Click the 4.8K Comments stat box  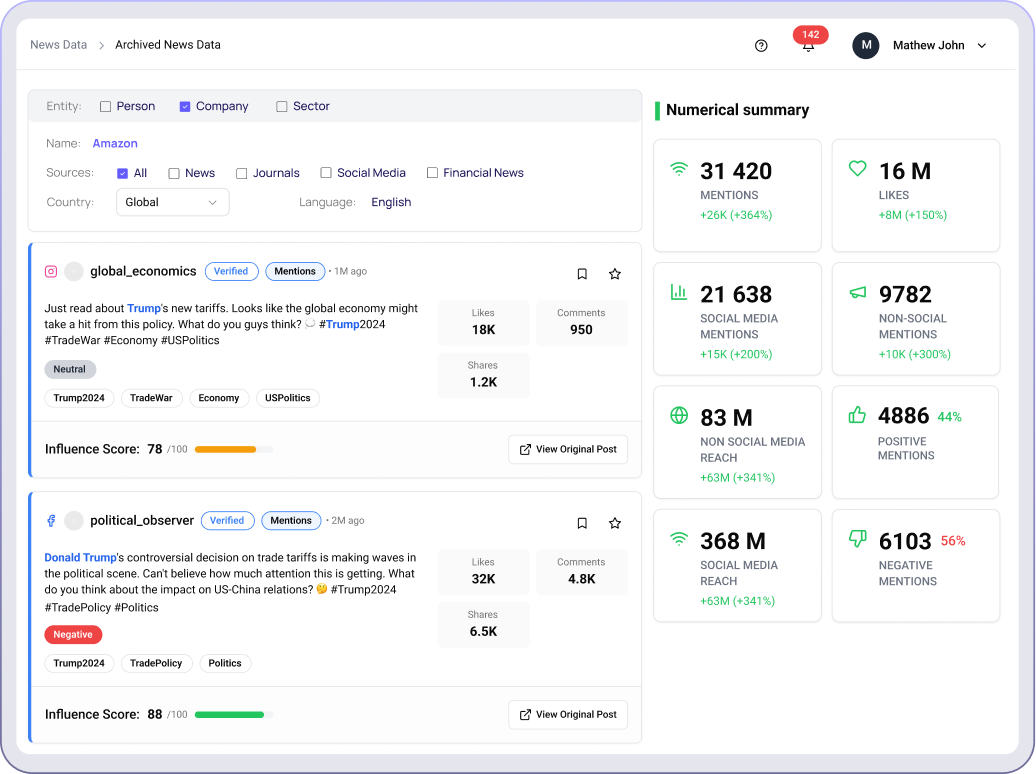tap(581, 572)
